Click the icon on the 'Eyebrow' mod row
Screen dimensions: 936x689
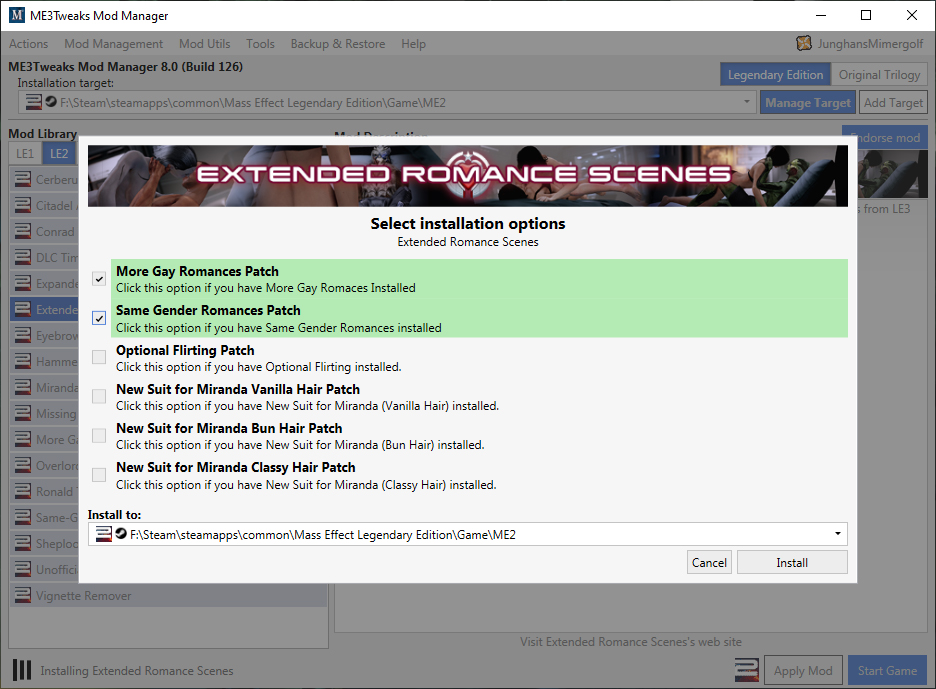[x=23, y=335]
